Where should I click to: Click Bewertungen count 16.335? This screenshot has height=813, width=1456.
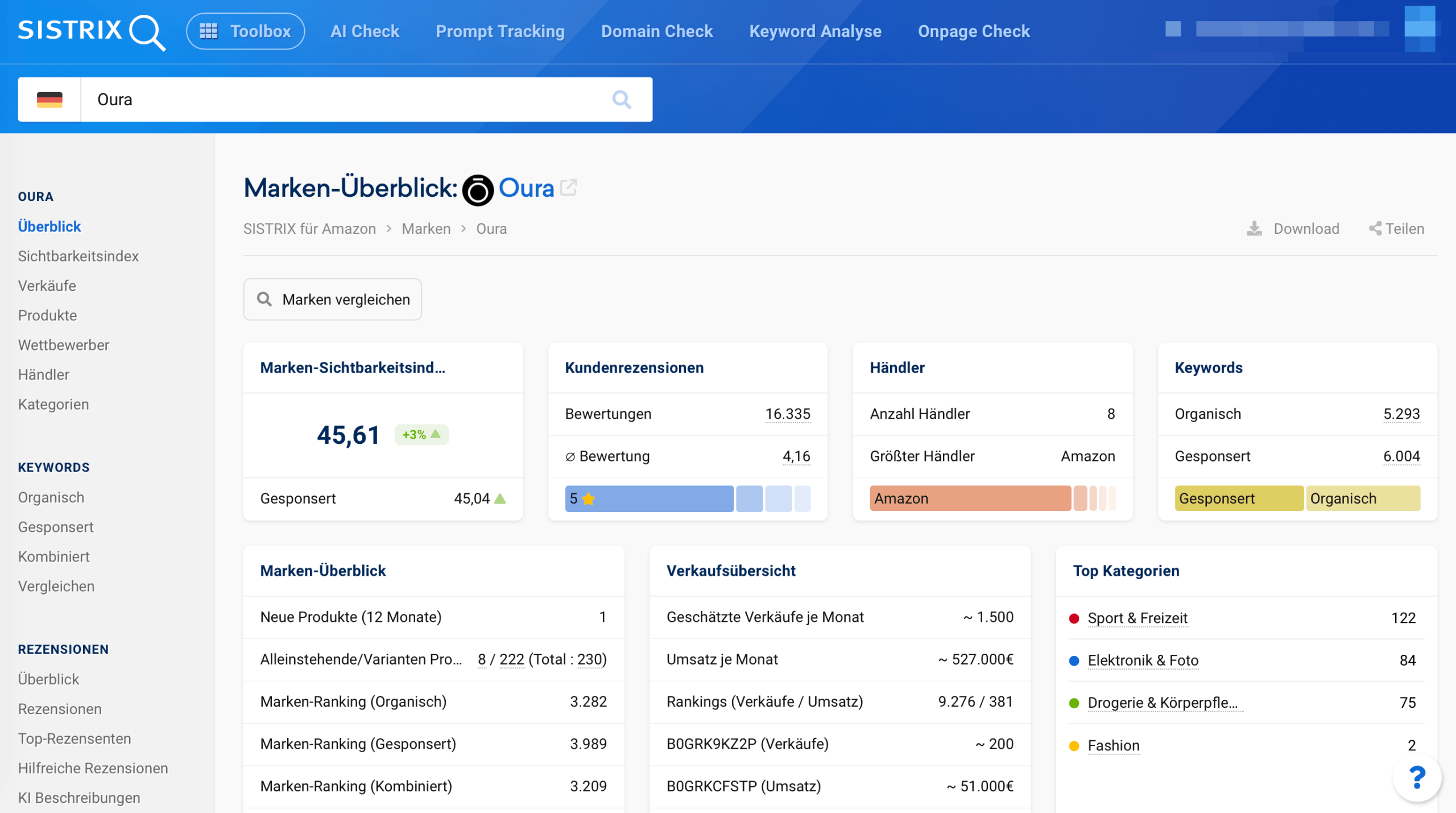(x=788, y=414)
